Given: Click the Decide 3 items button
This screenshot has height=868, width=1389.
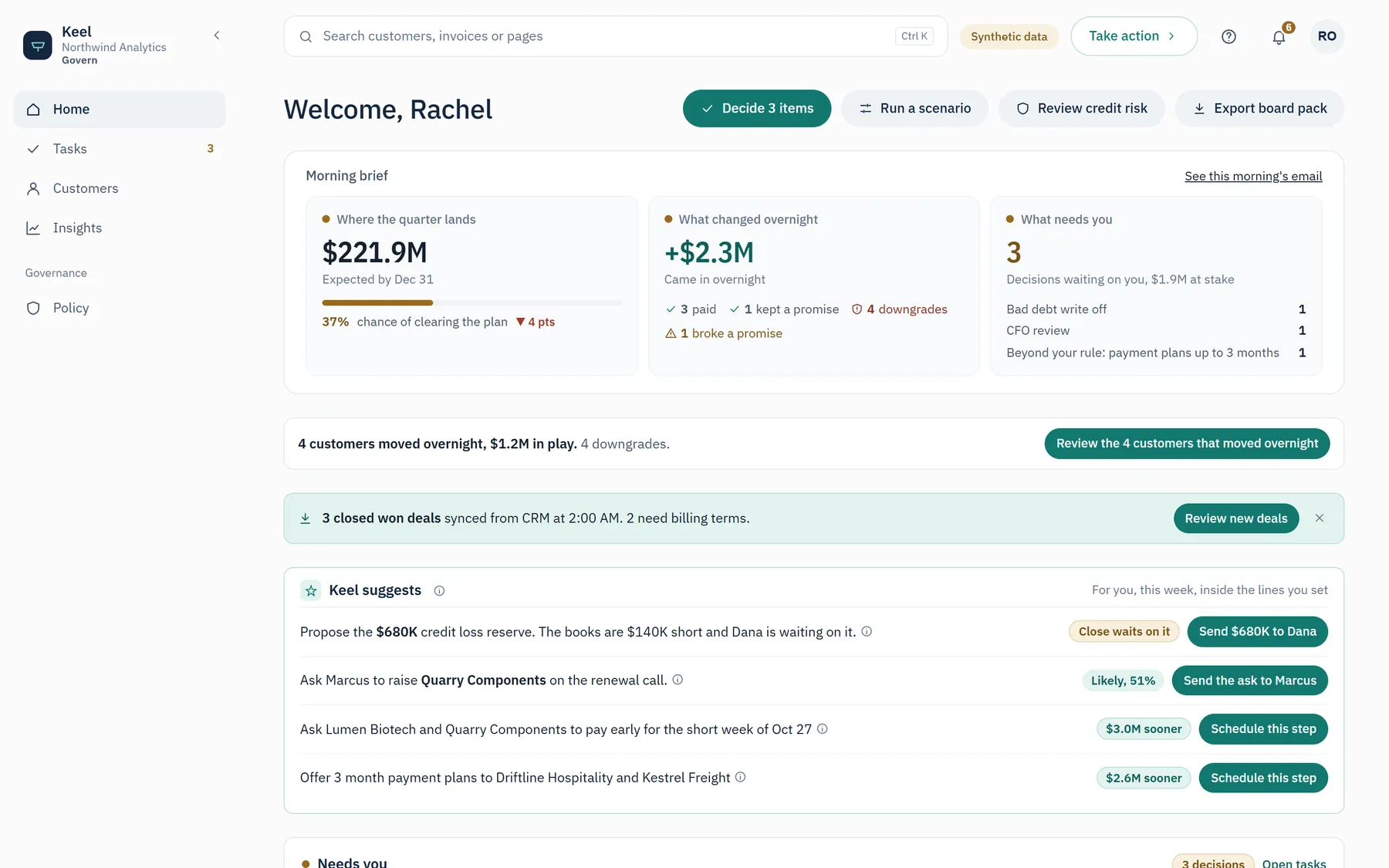Looking at the screenshot, I should point(757,109).
